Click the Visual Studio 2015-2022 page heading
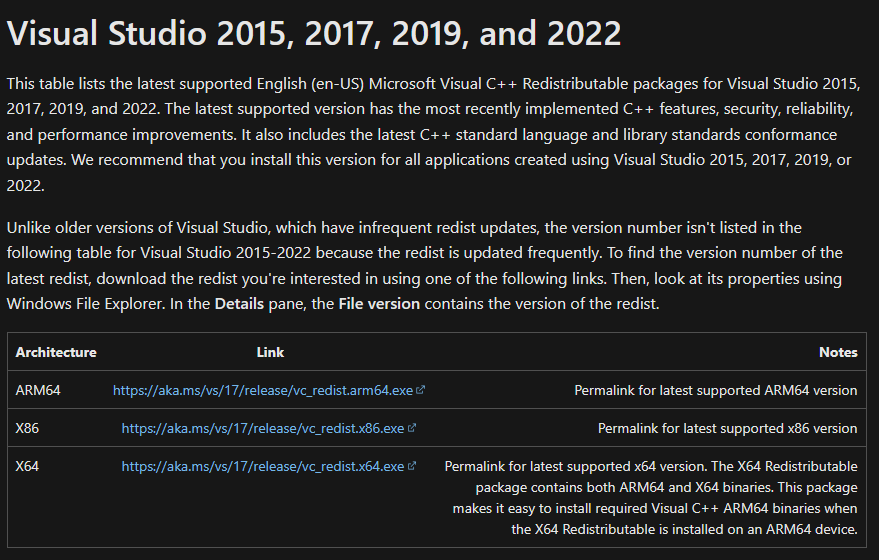The height and width of the screenshot is (560, 879). coord(314,34)
